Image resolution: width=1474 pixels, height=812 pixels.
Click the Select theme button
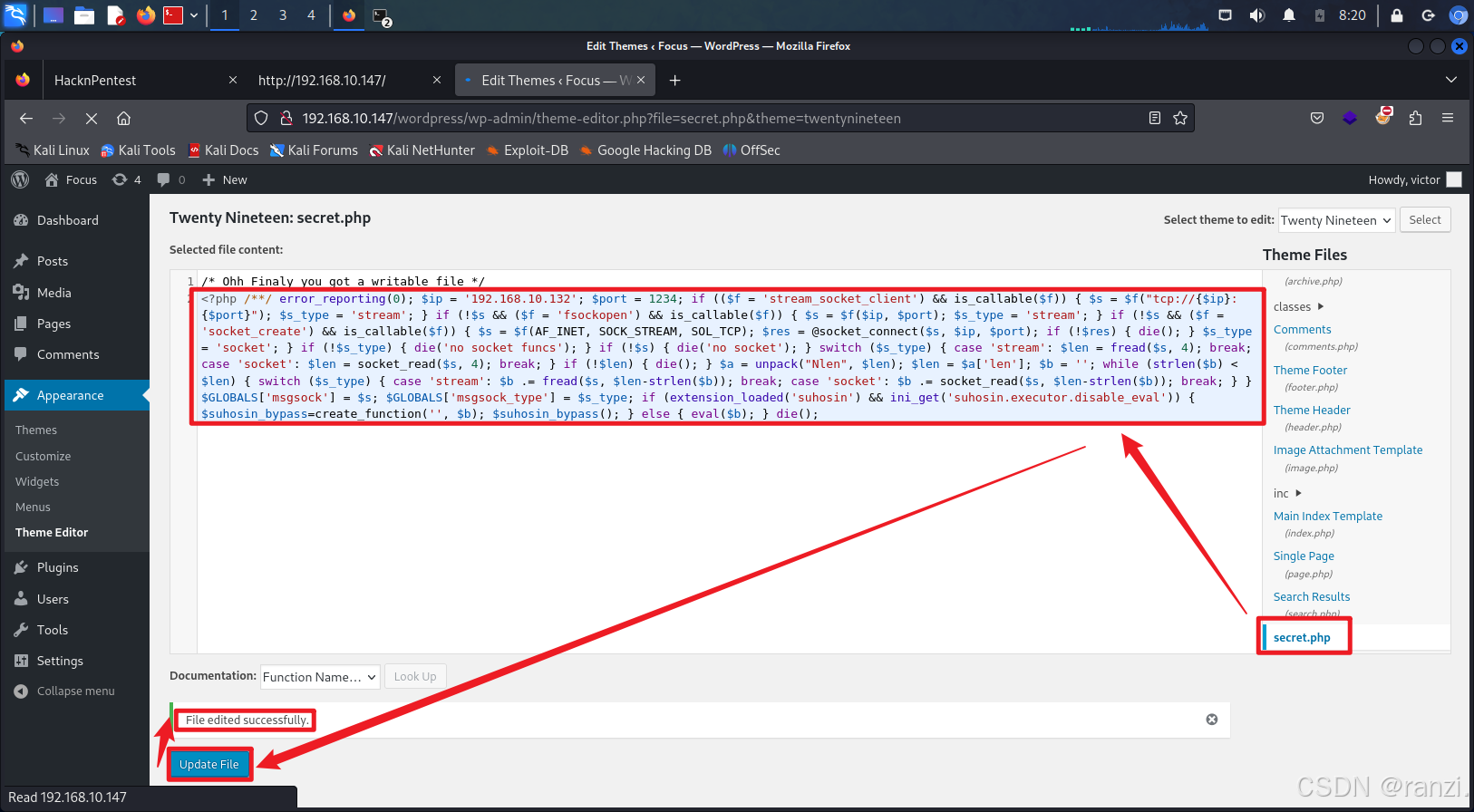click(1425, 219)
